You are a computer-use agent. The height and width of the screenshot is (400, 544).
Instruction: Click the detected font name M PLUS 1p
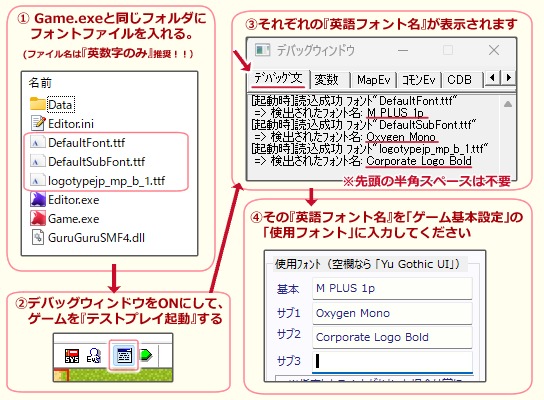[x=396, y=113]
